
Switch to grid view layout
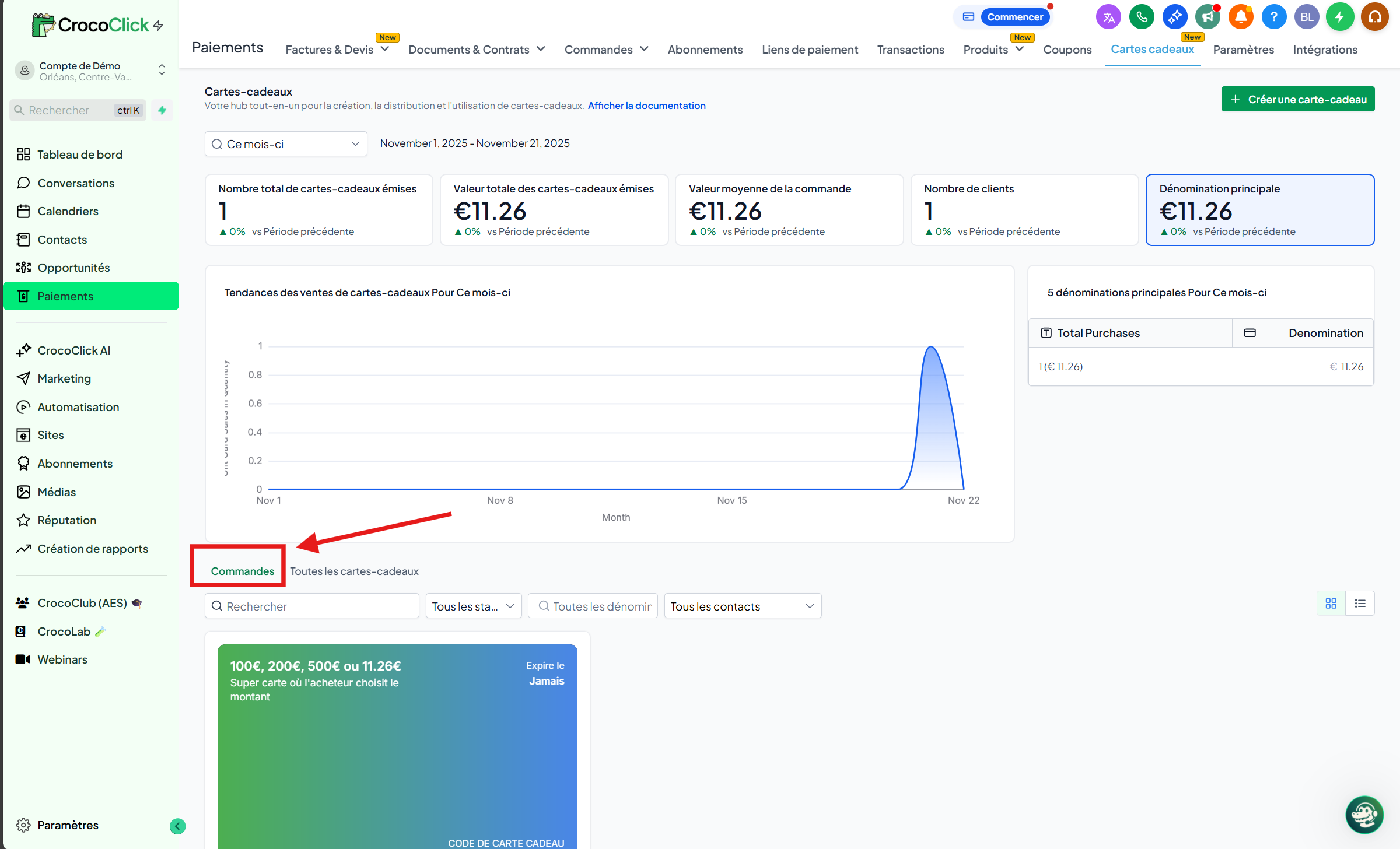(1331, 604)
